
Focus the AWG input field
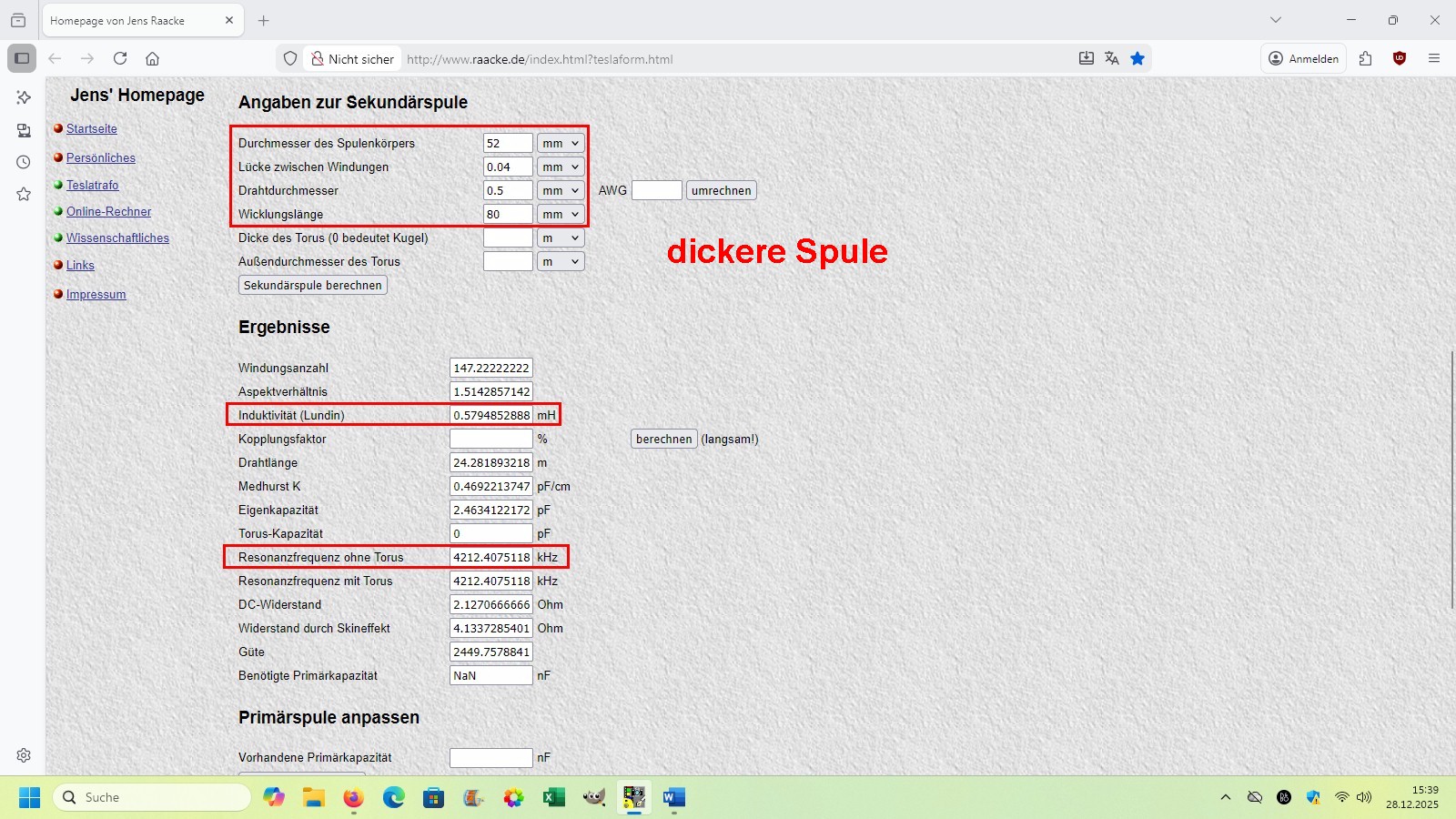657,190
